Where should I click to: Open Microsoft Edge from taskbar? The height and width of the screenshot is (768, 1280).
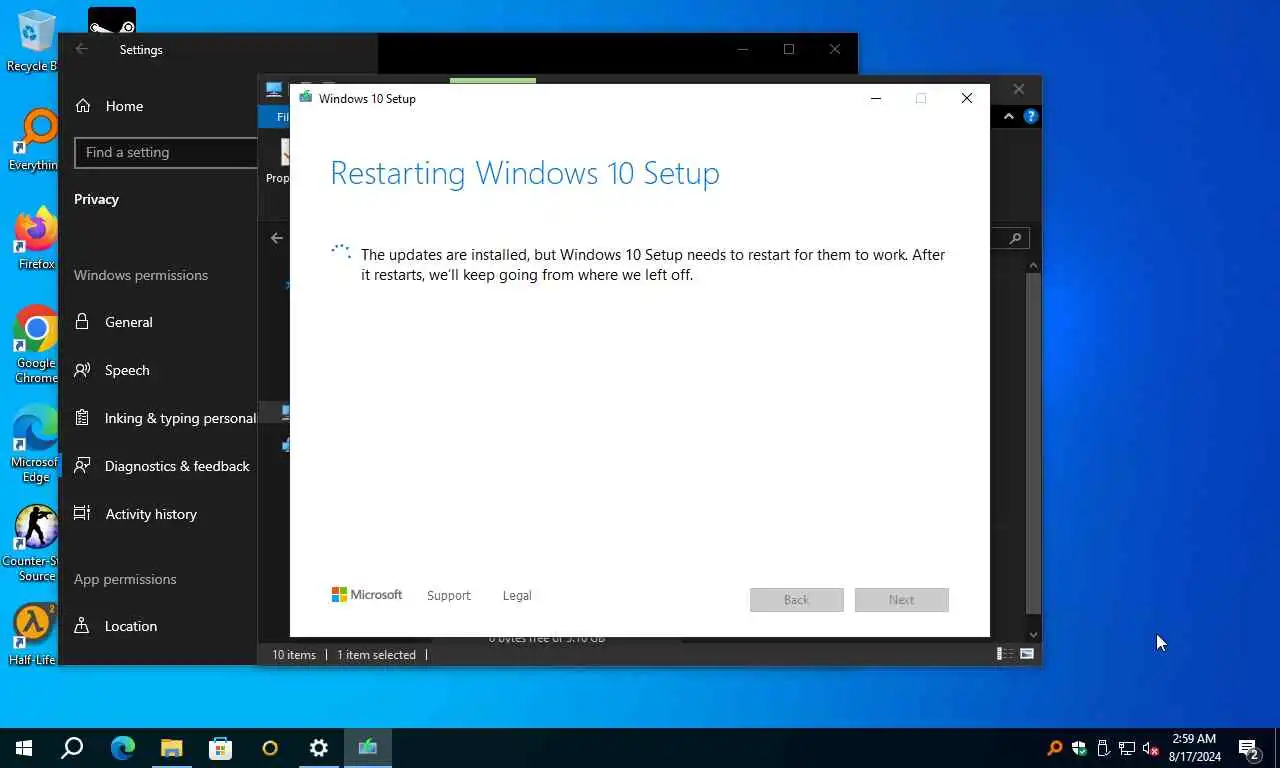(122, 748)
